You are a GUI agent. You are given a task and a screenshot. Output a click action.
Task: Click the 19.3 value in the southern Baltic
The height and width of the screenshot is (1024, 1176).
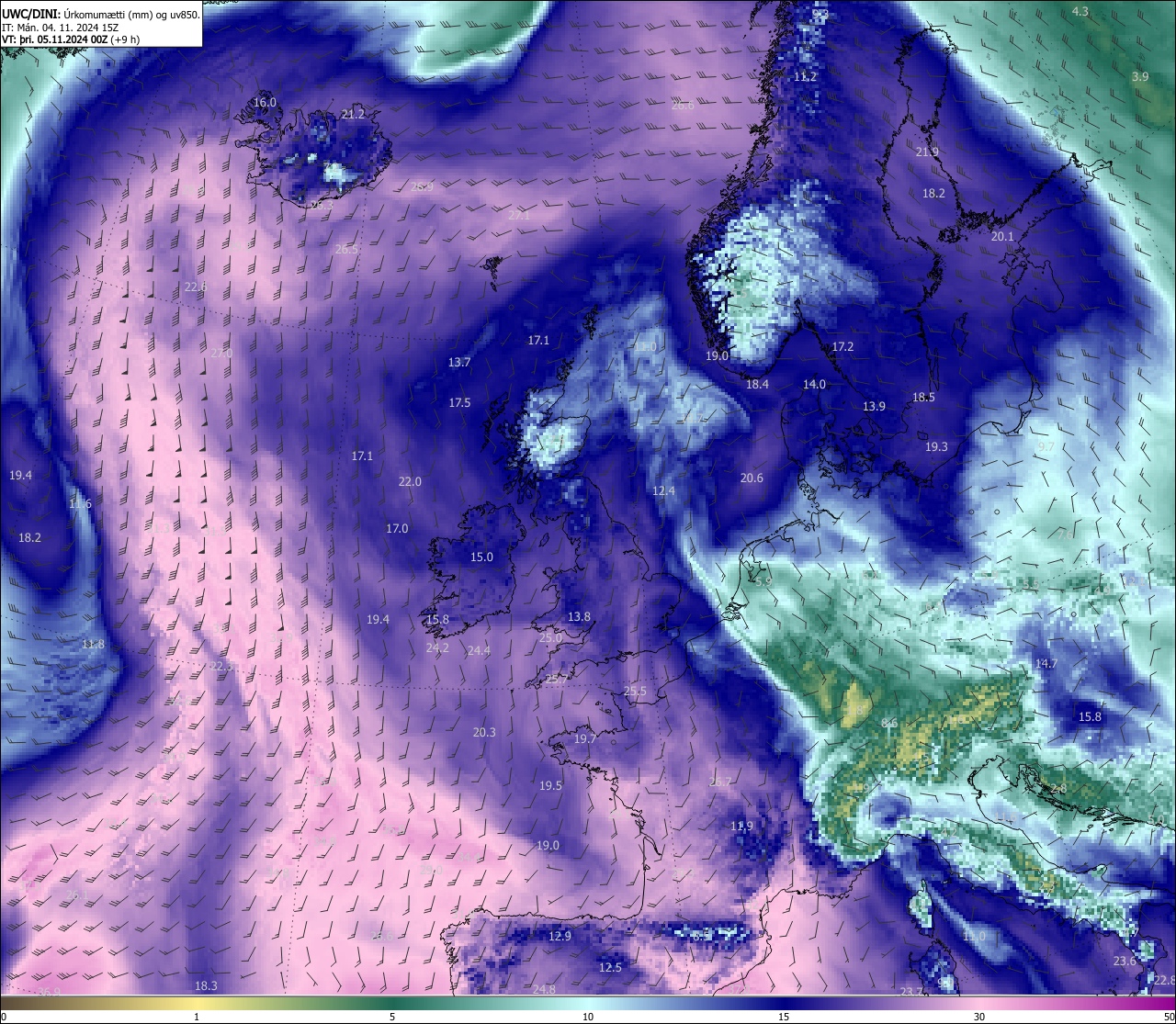click(x=936, y=446)
